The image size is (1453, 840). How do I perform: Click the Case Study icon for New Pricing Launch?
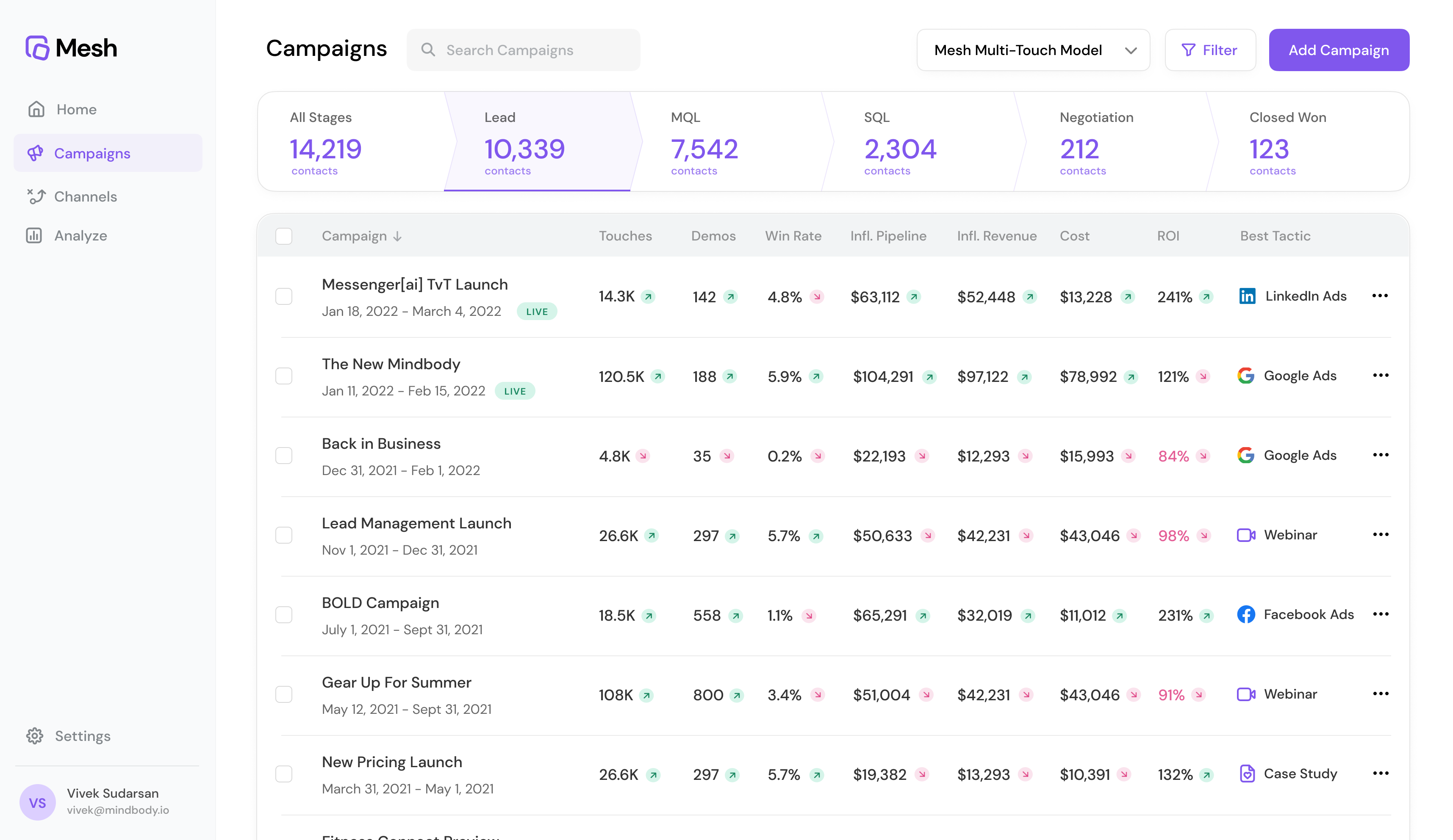(x=1247, y=774)
